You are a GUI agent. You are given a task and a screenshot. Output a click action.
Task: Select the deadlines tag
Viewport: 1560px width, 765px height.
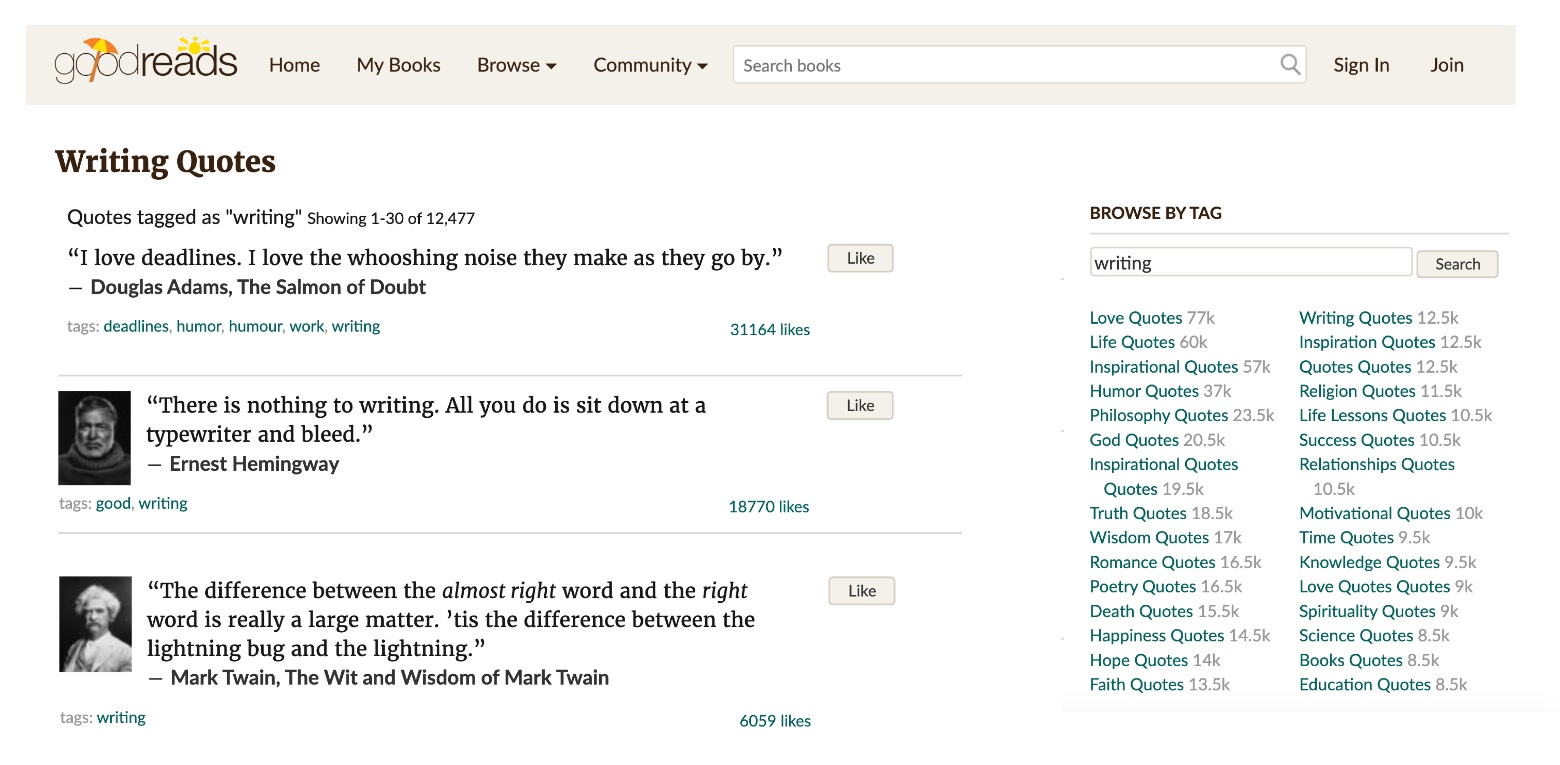(136, 326)
